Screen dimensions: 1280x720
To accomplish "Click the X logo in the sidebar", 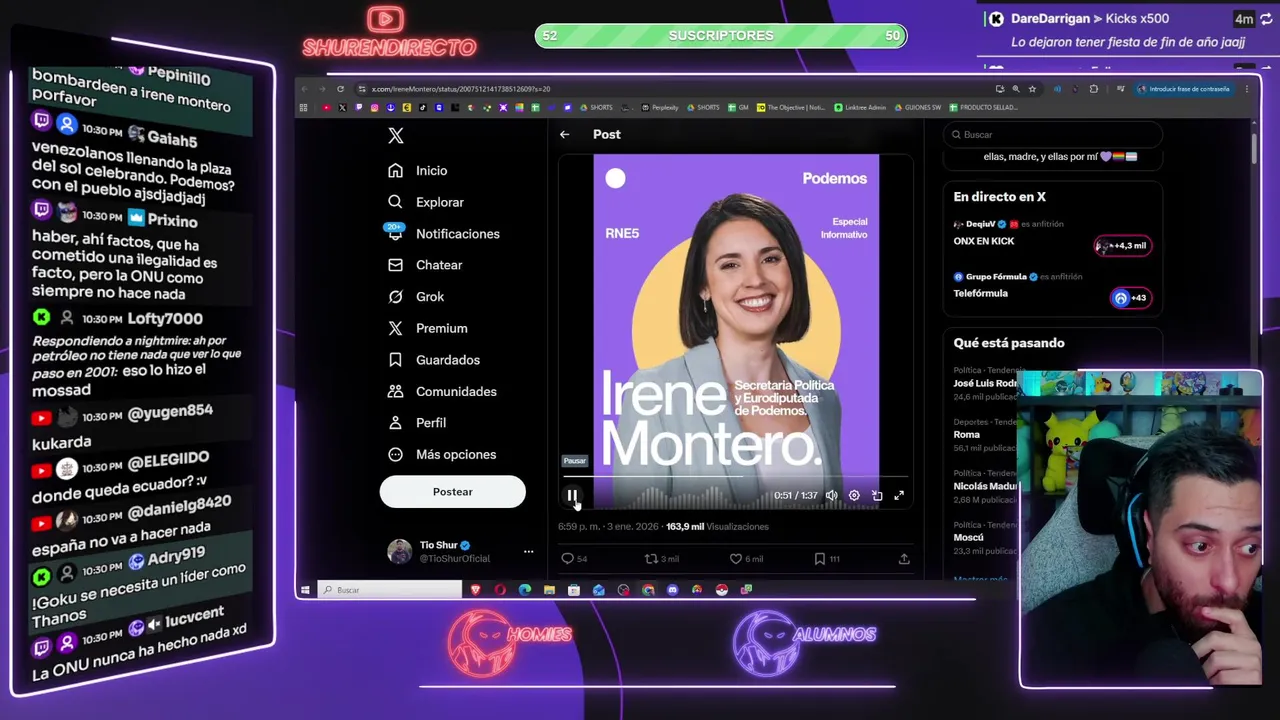I will pos(396,136).
